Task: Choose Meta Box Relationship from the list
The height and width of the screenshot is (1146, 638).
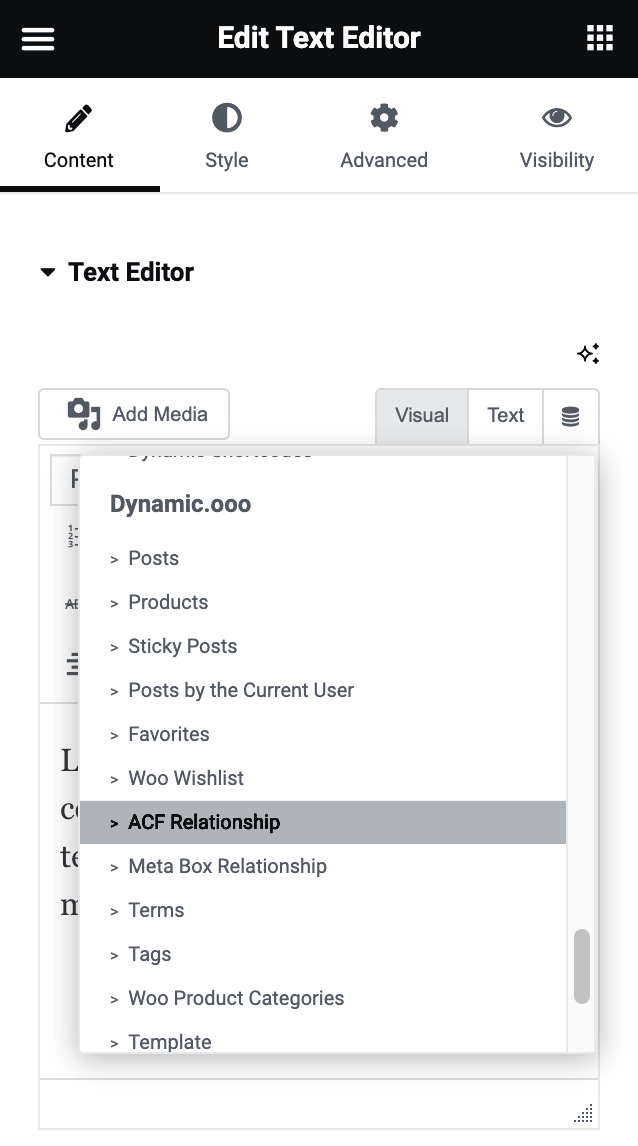Action: point(227,866)
